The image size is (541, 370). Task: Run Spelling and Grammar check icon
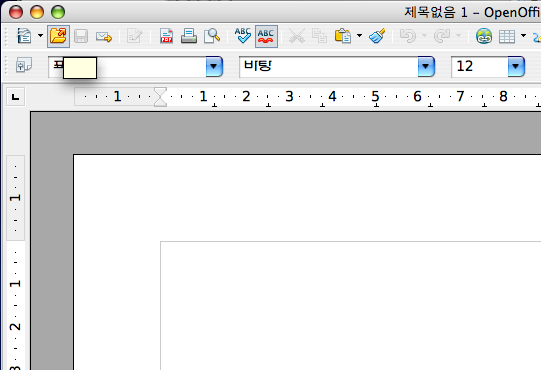pos(243,36)
